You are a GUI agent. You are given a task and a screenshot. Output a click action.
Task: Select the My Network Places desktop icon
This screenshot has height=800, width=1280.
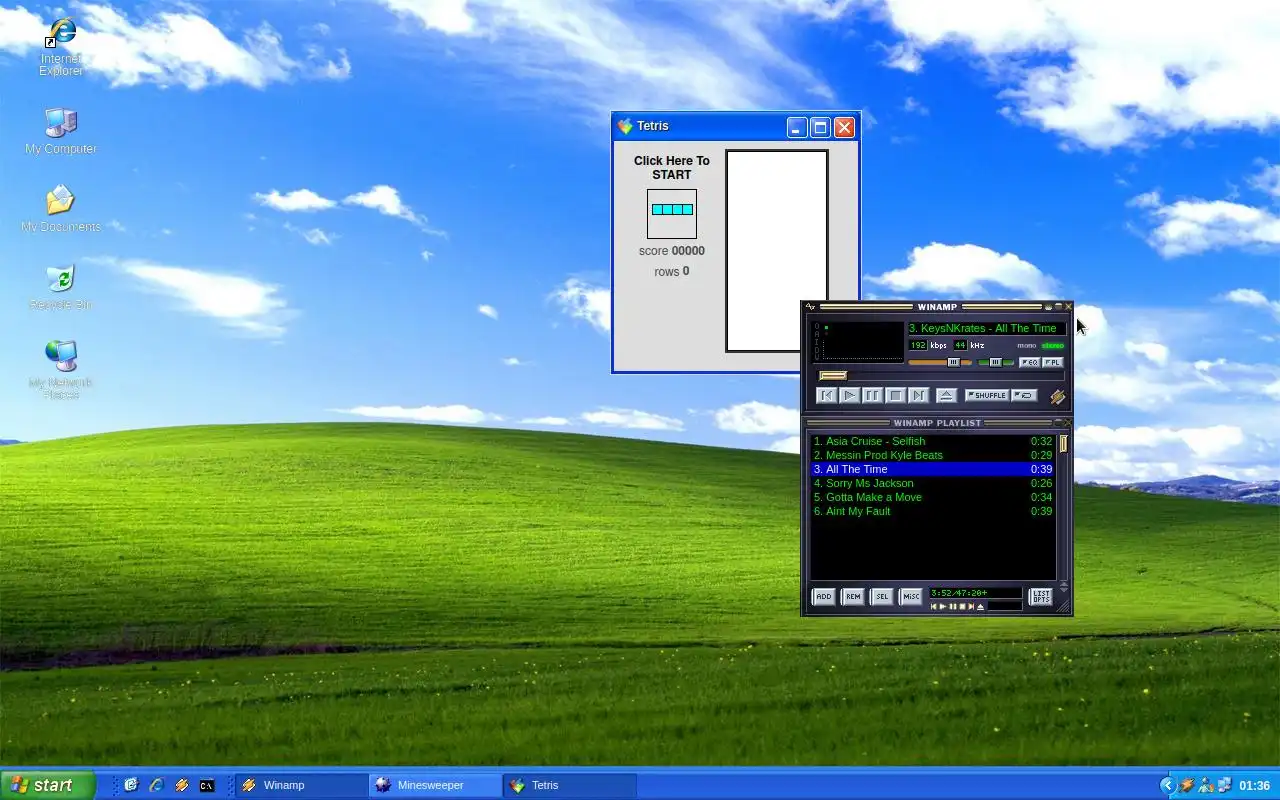(x=61, y=370)
